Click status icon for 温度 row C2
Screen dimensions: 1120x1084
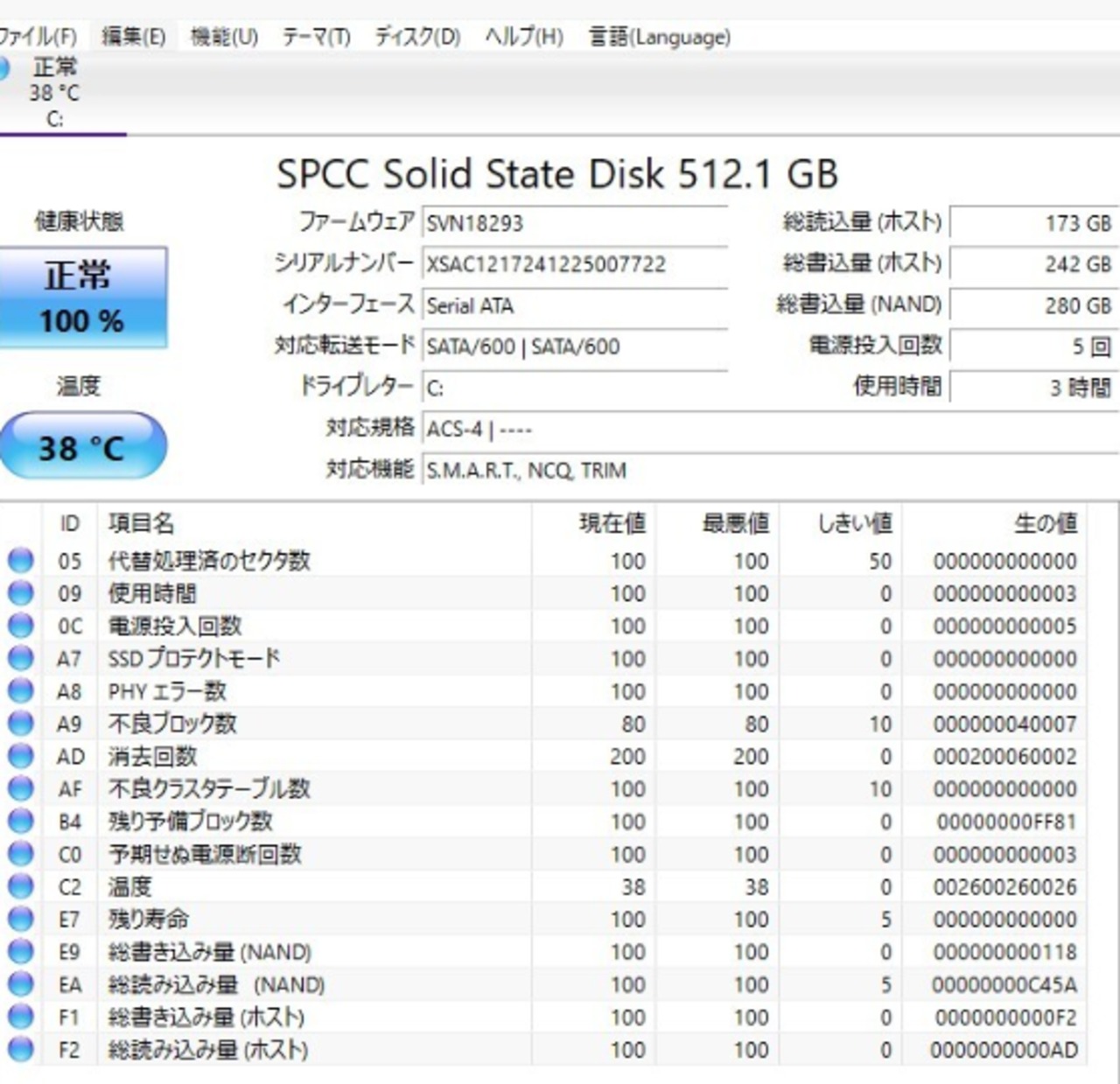(x=20, y=886)
